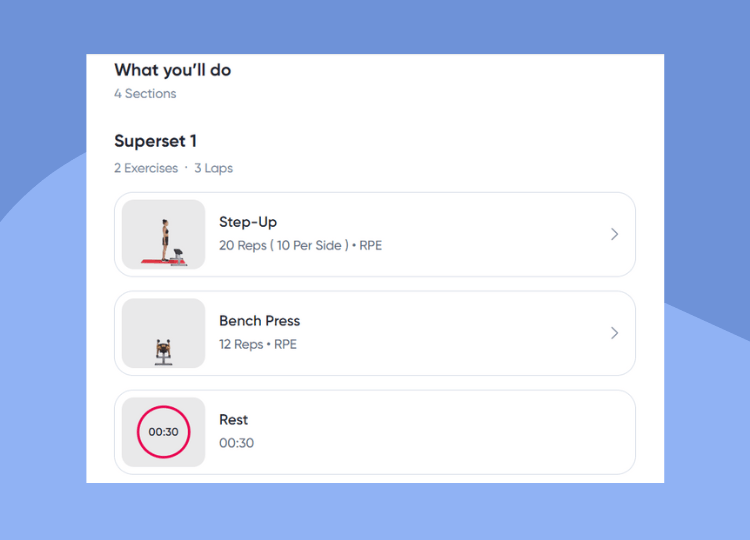Click the Rest card title
Image resolution: width=750 pixels, height=540 pixels.
point(233,419)
